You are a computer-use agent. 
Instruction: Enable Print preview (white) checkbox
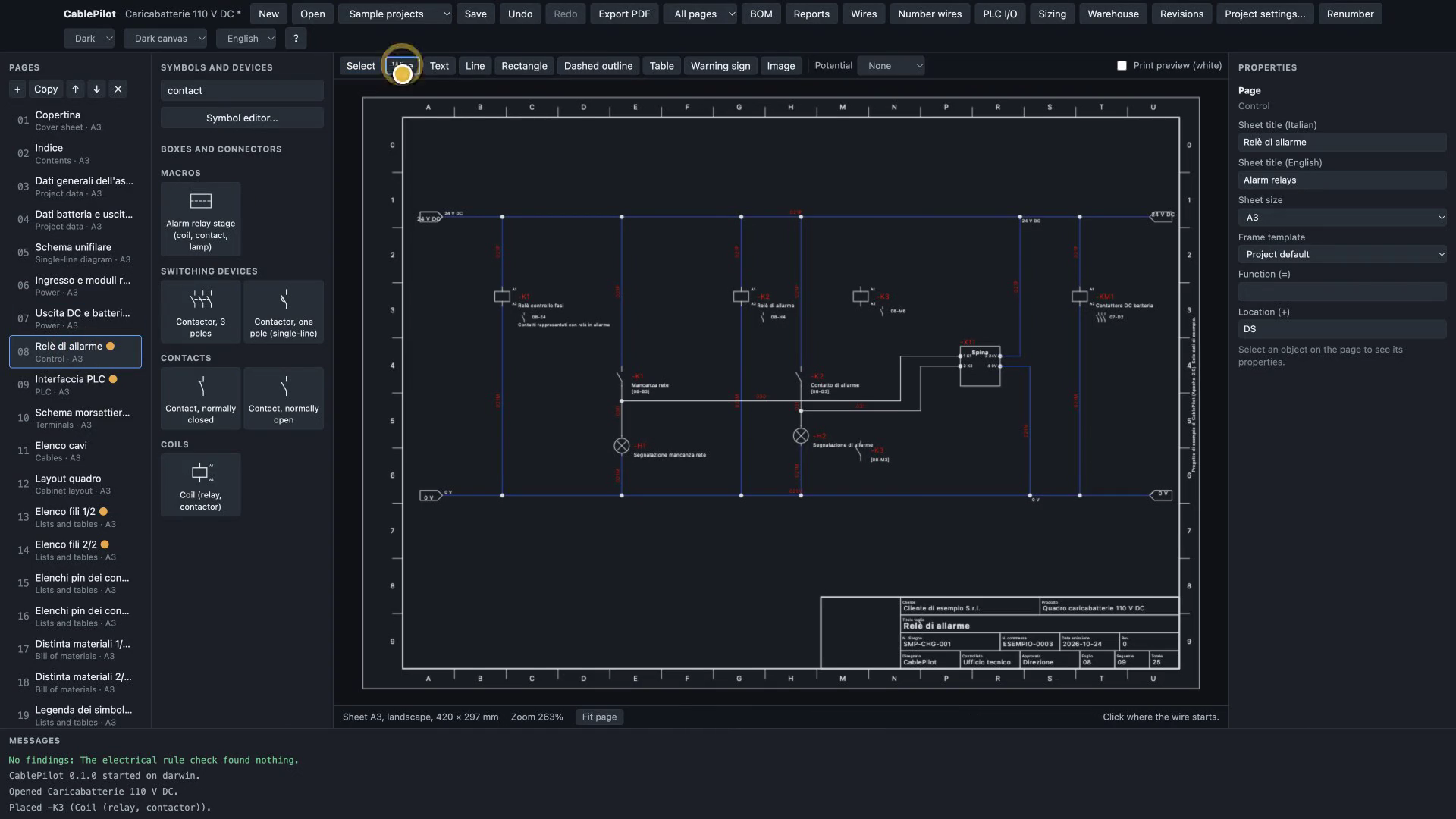(1122, 66)
